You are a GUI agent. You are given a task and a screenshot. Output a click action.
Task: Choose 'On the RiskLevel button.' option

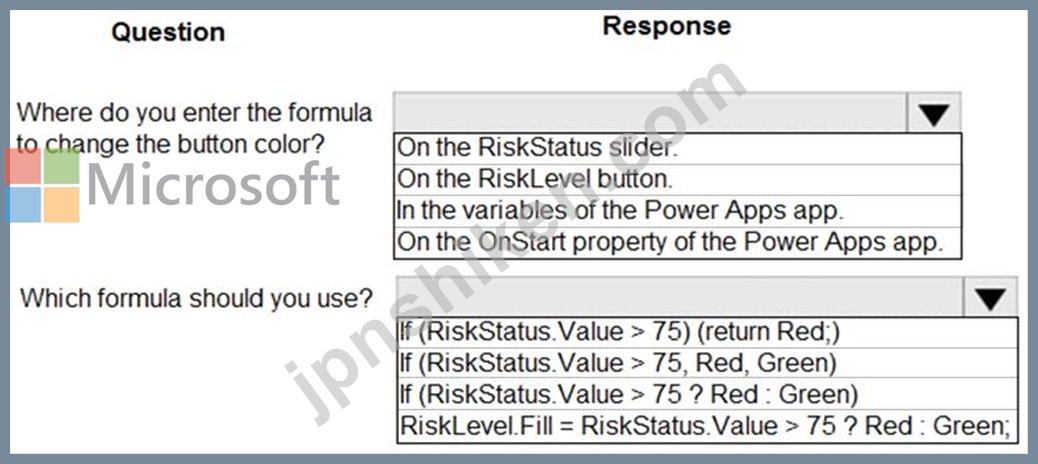coord(678,179)
